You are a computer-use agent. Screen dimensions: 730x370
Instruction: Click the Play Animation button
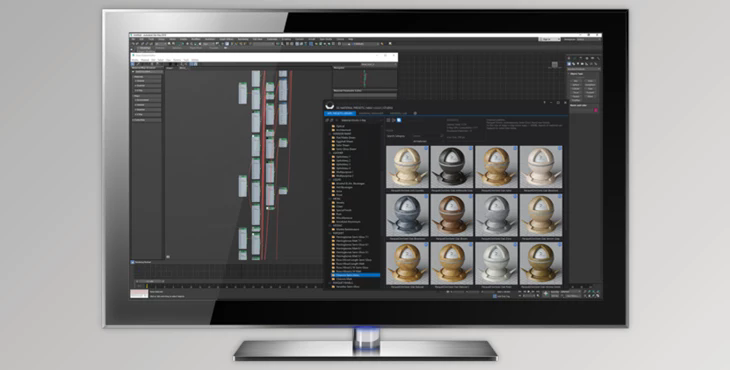(528, 291)
